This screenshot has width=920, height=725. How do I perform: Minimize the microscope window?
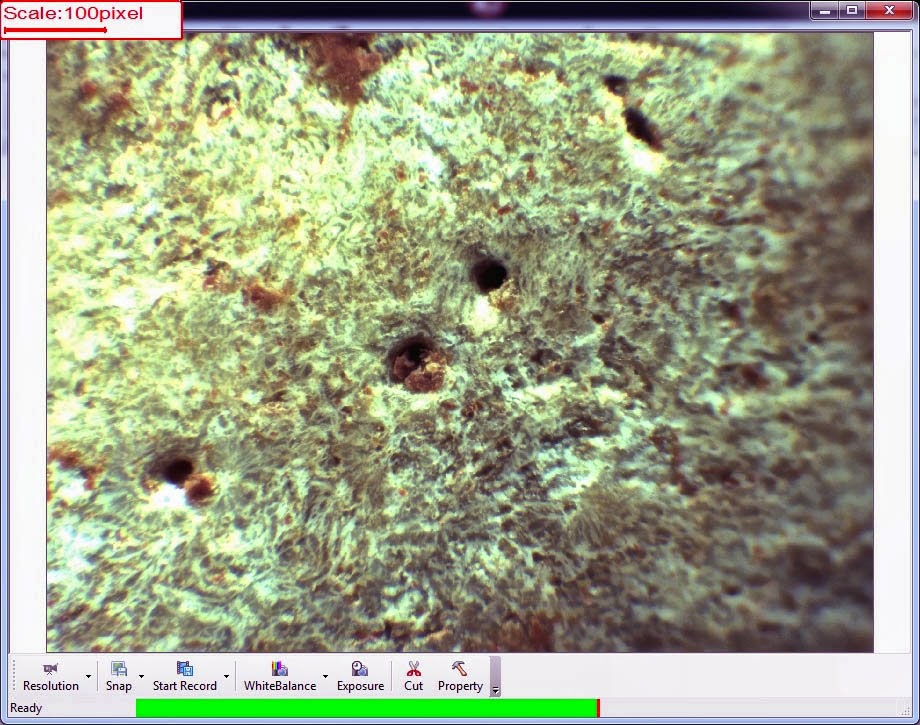[x=825, y=11]
